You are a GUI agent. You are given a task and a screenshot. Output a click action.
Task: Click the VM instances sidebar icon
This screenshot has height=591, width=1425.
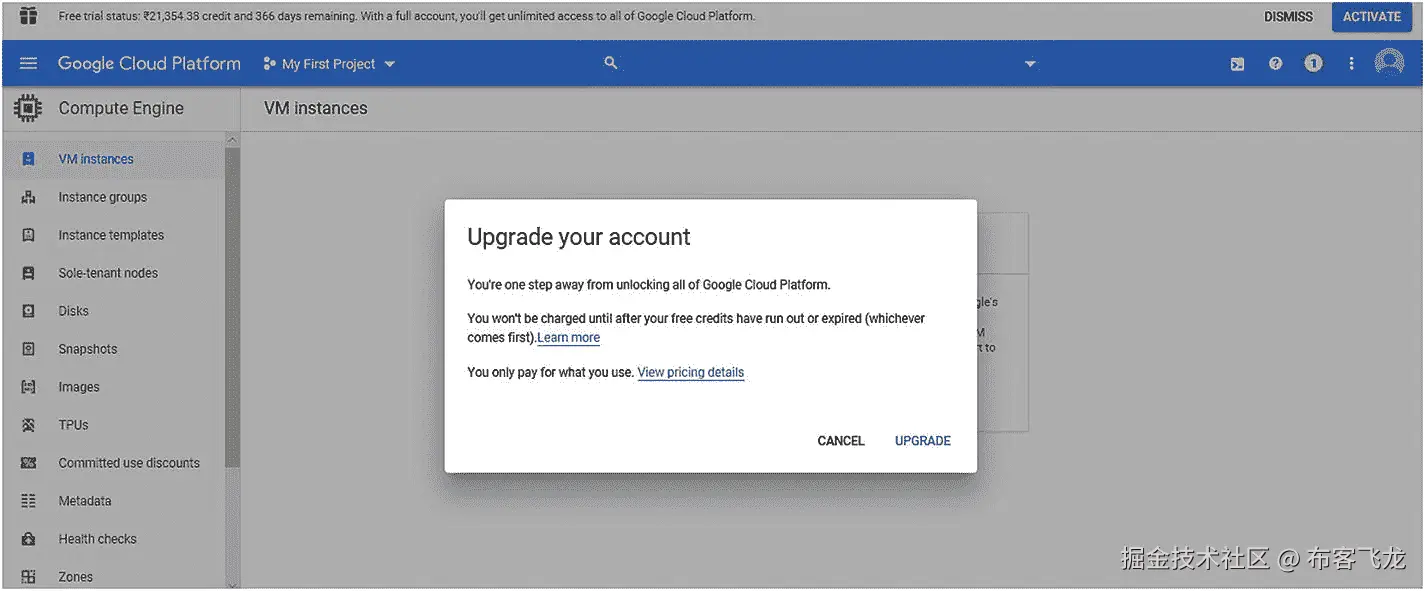pos(28,159)
